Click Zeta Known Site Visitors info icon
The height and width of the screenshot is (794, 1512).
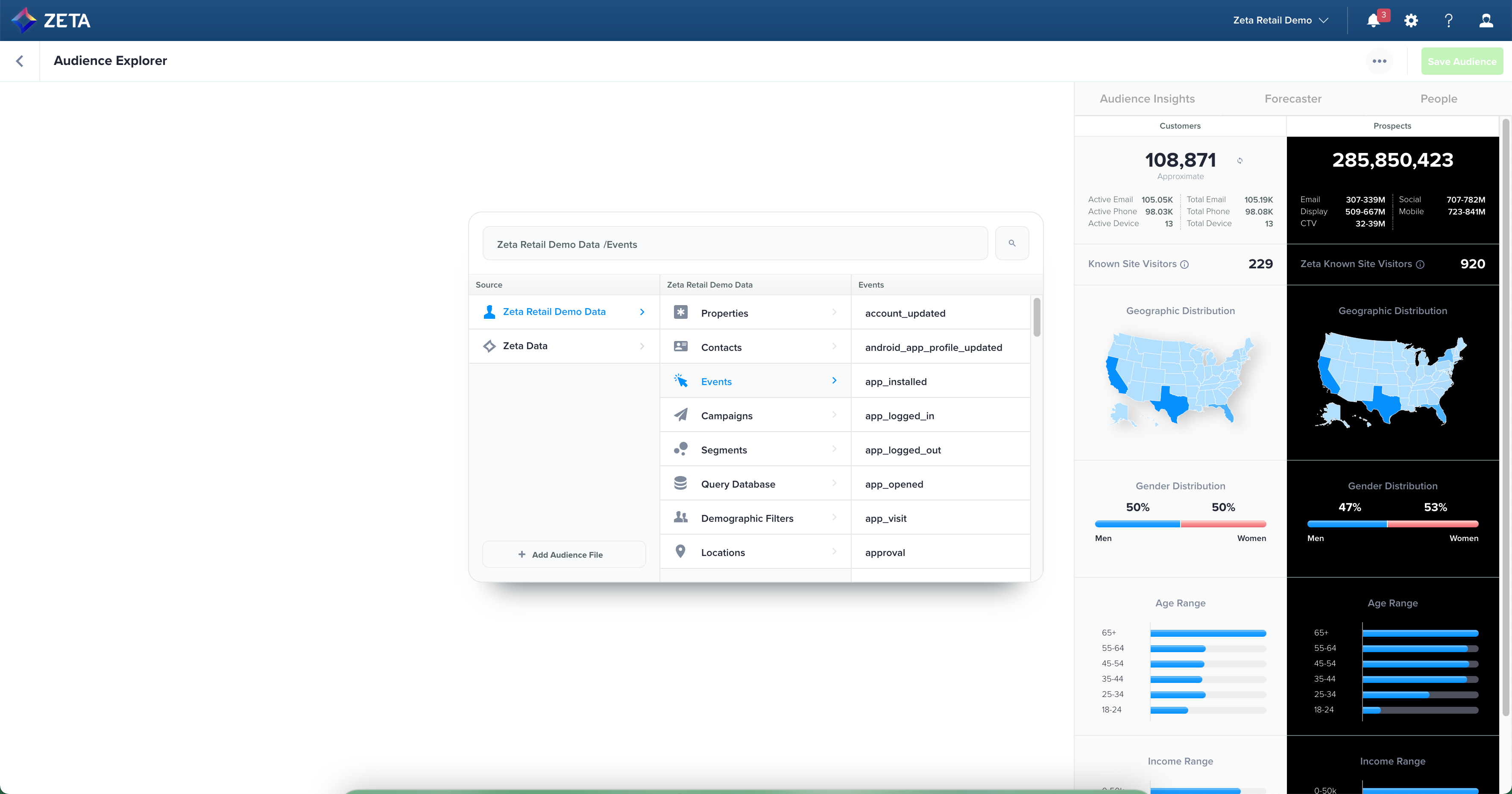(1420, 264)
